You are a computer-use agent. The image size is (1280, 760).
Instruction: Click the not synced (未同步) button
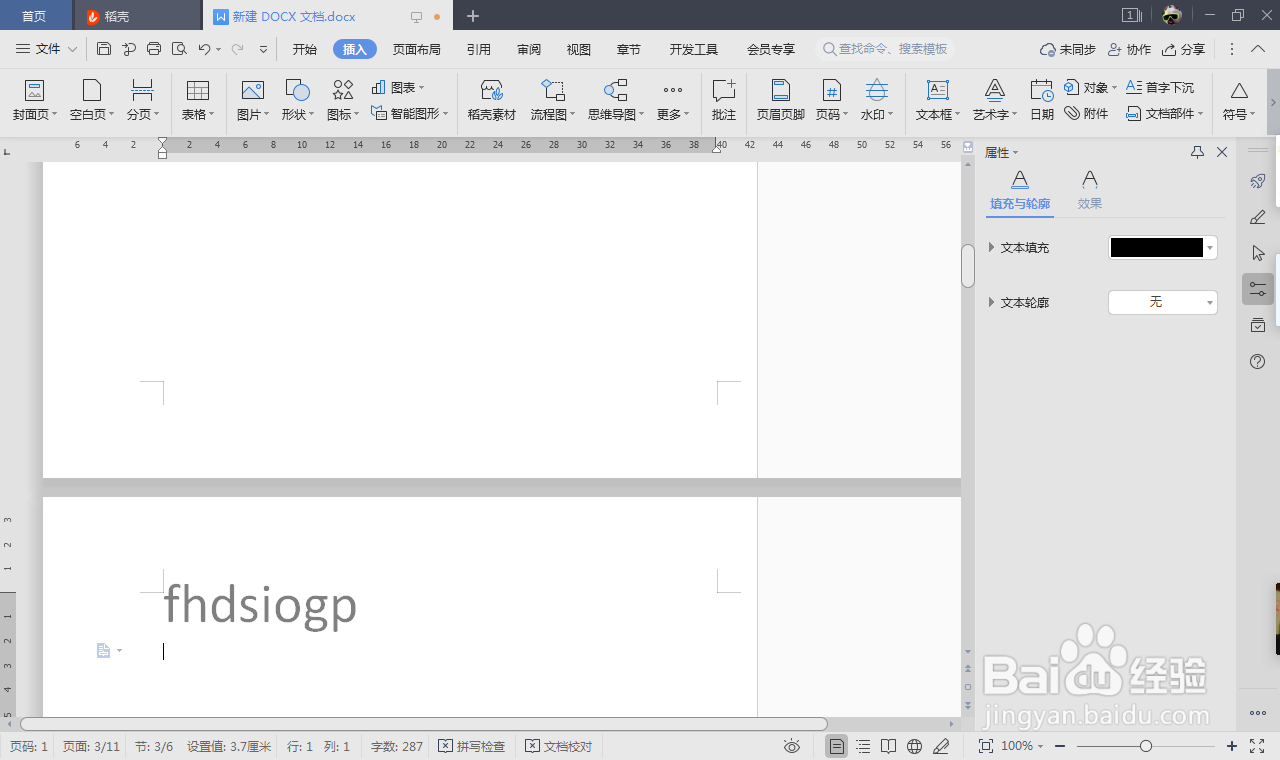pos(1068,49)
